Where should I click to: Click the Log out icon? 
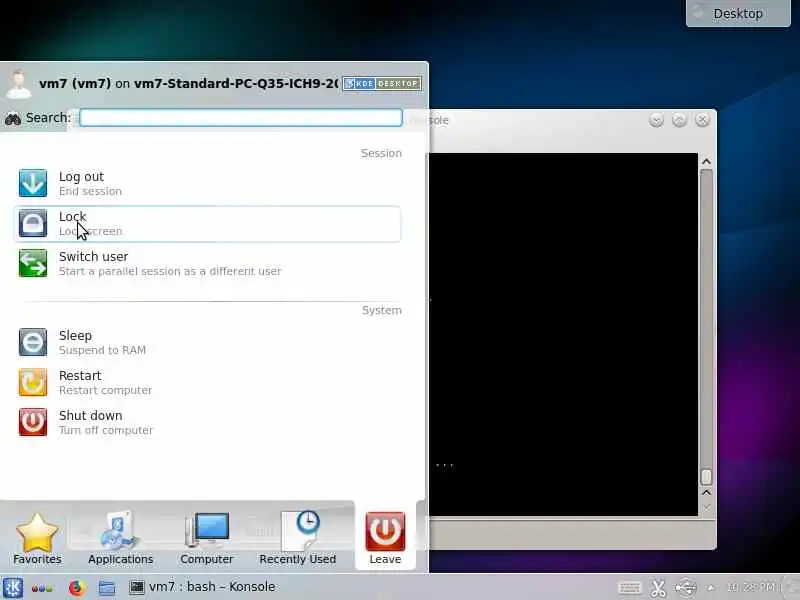tap(33, 183)
